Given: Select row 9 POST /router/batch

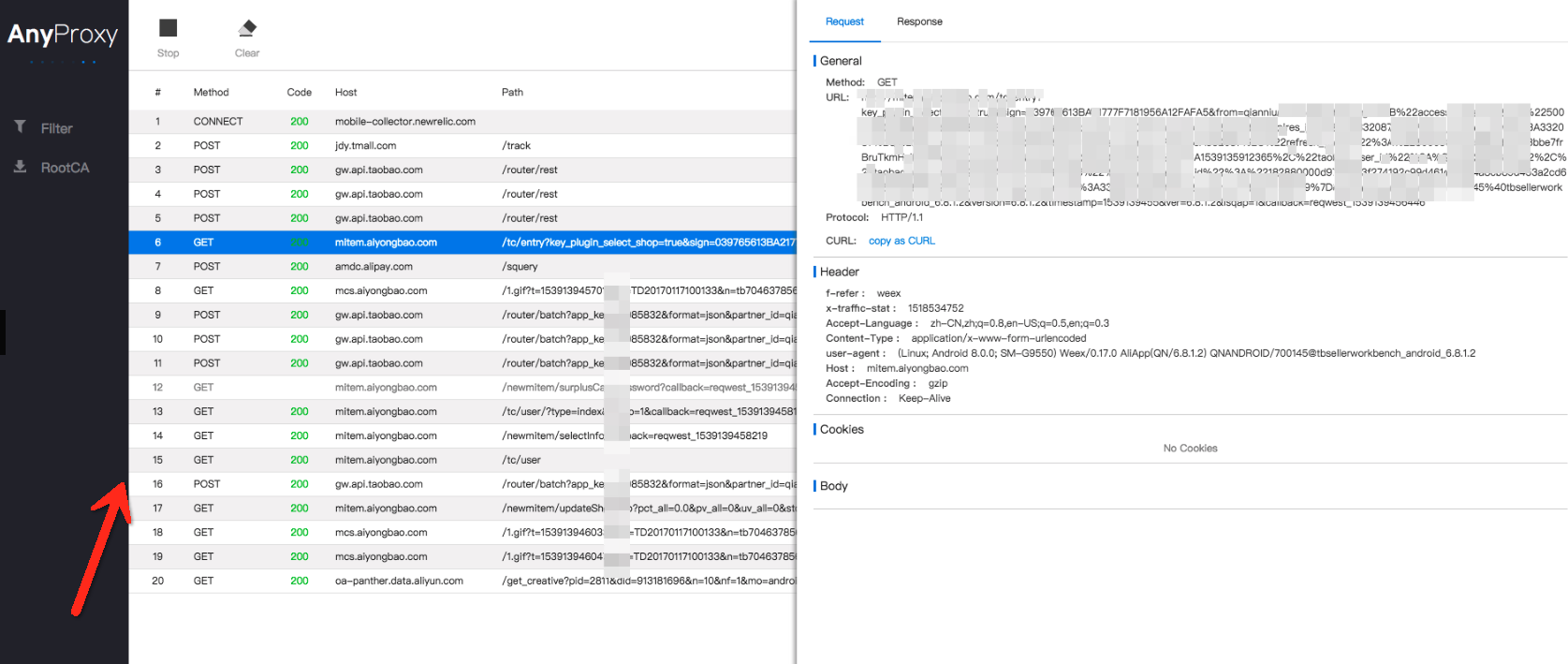Looking at the screenshot, I should tap(462, 316).
